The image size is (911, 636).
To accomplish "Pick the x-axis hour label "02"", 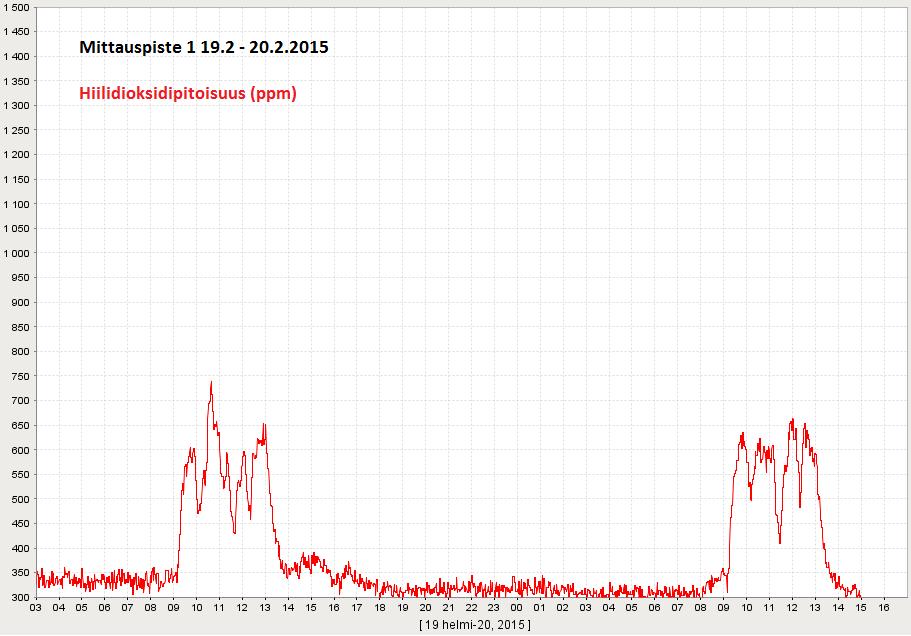I will coord(562,608).
